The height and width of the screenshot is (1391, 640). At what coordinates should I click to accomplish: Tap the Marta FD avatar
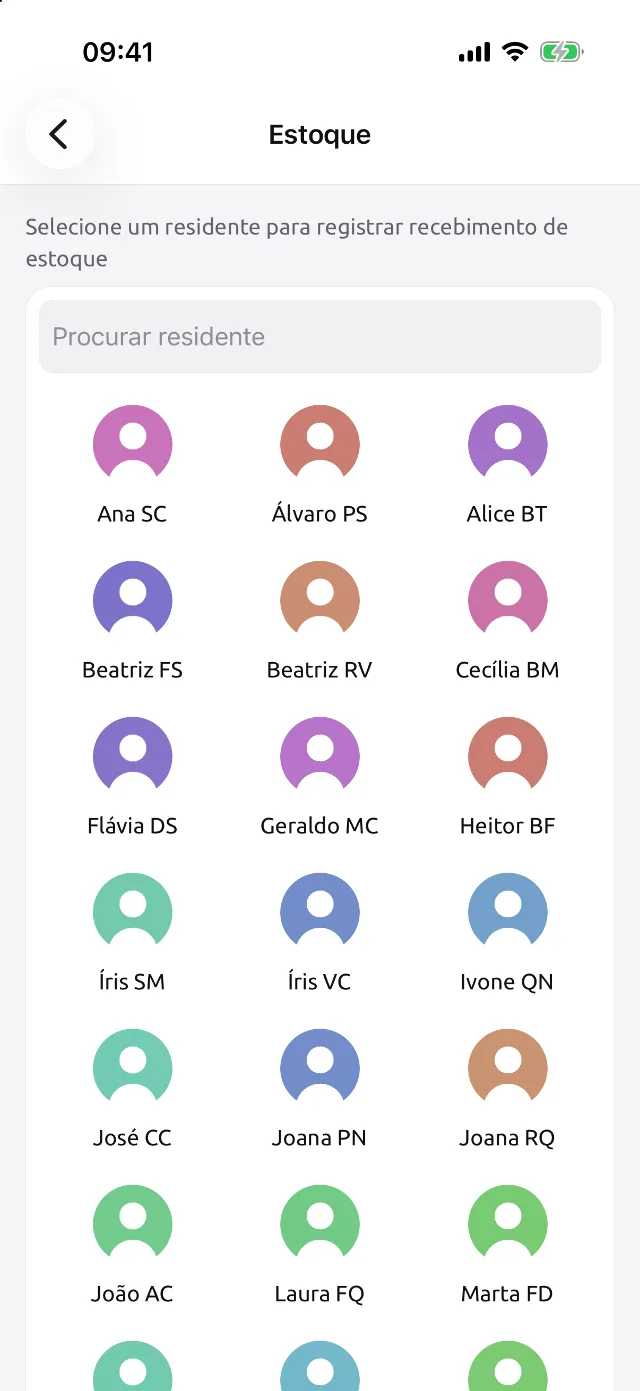(x=507, y=1224)
